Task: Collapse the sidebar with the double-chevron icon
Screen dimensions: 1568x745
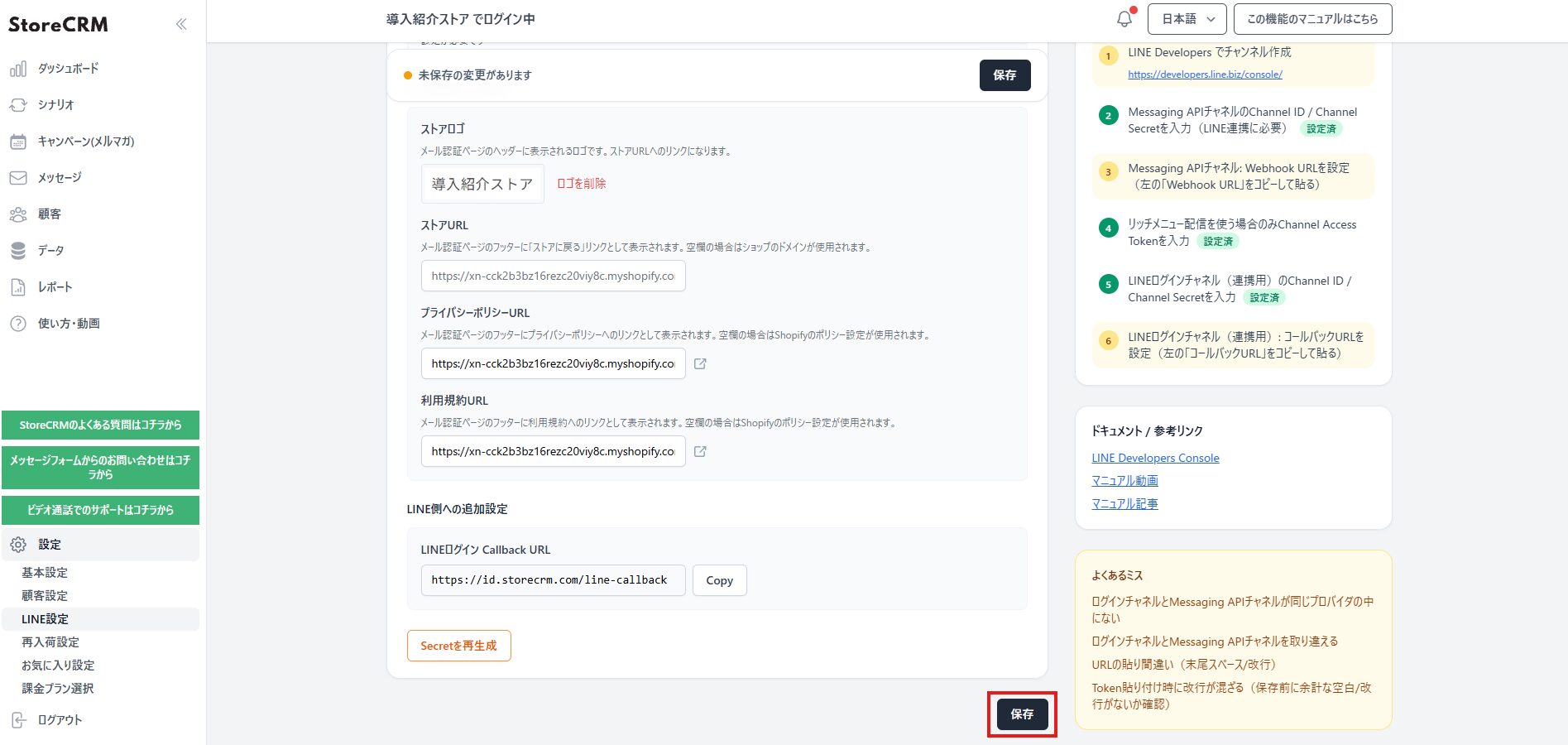Action: coord(181,24)
